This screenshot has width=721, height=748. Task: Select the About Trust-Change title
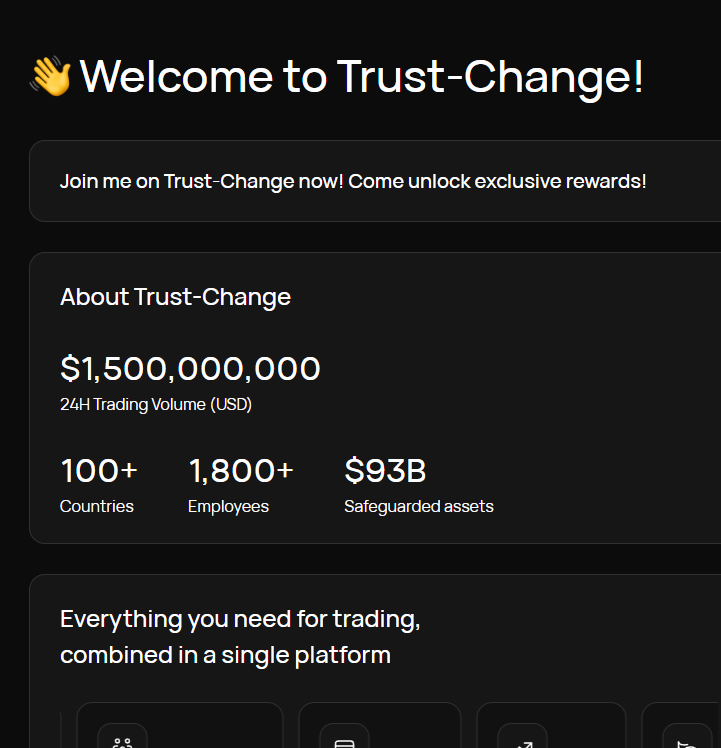point(175,297)
